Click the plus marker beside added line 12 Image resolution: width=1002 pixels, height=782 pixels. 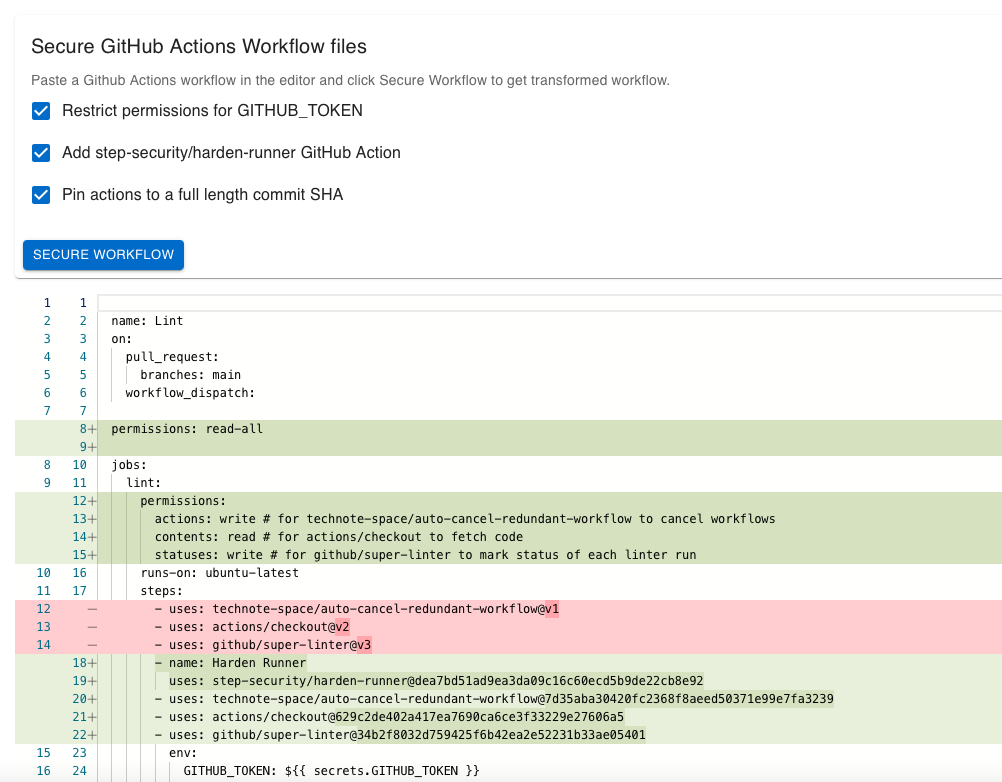[93, 501]
